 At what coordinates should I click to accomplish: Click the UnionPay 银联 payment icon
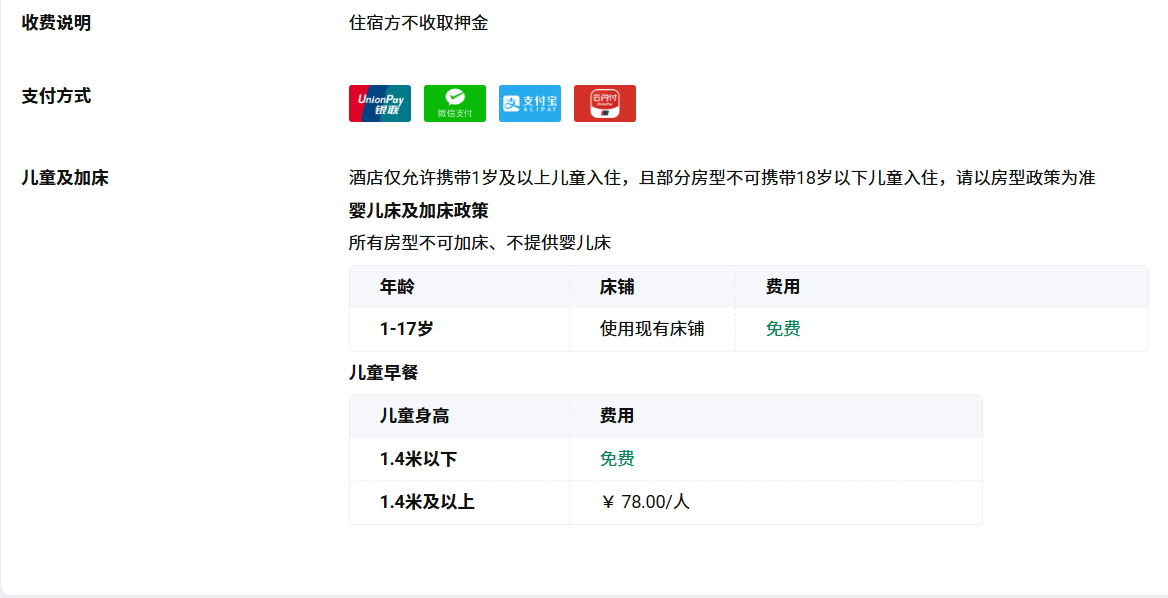click(x=379, y=103)
